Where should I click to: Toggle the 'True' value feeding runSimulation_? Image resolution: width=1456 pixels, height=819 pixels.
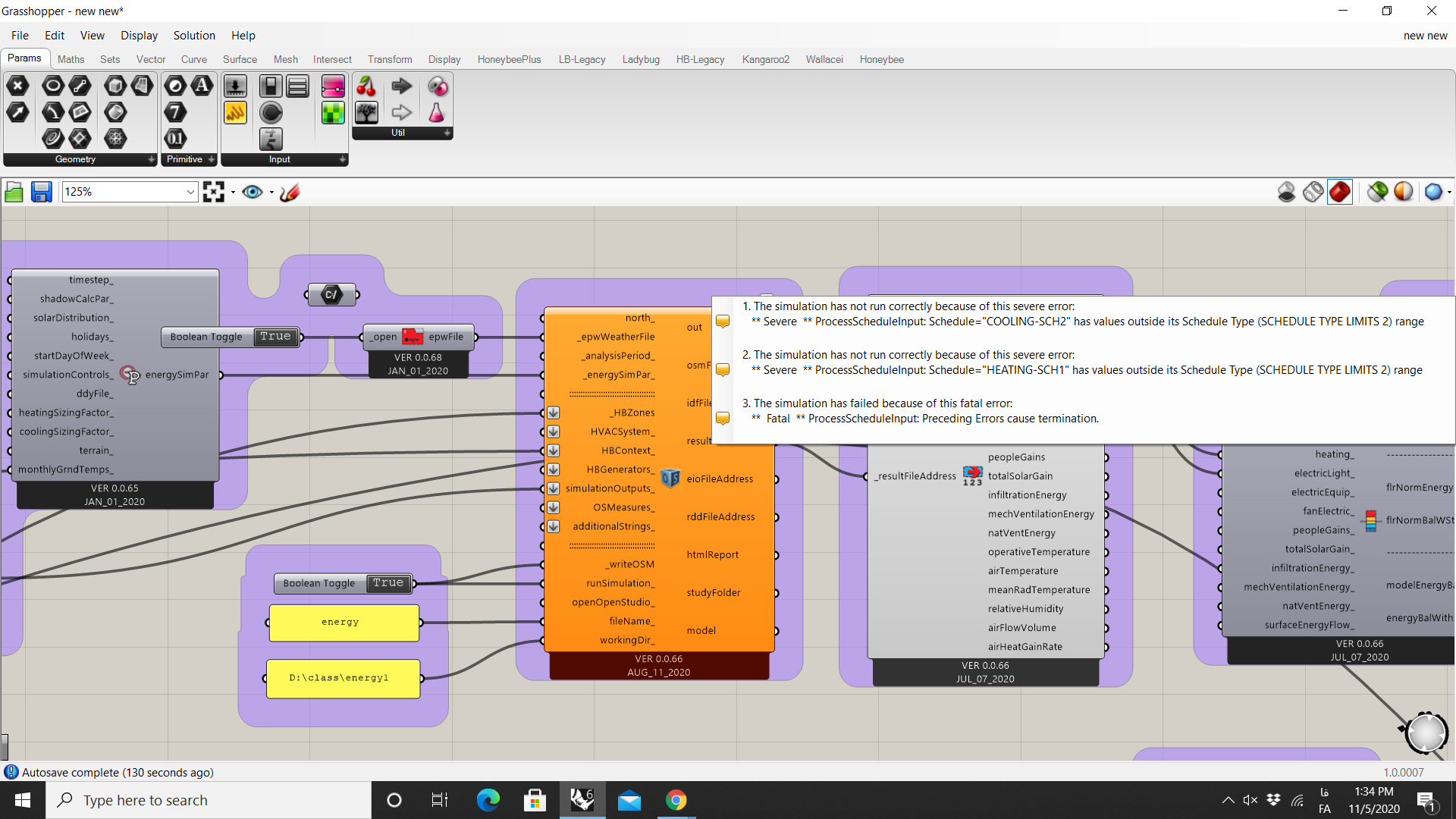(x=388, y=583)
